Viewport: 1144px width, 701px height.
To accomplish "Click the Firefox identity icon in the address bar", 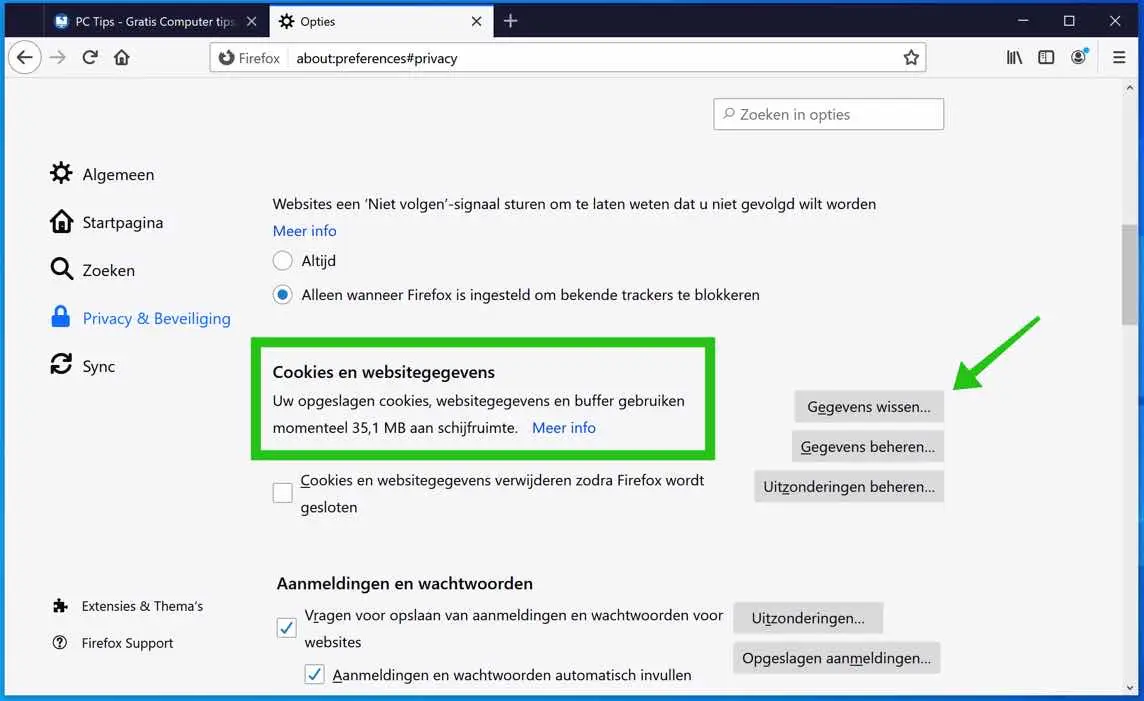I will click(227, 58).
